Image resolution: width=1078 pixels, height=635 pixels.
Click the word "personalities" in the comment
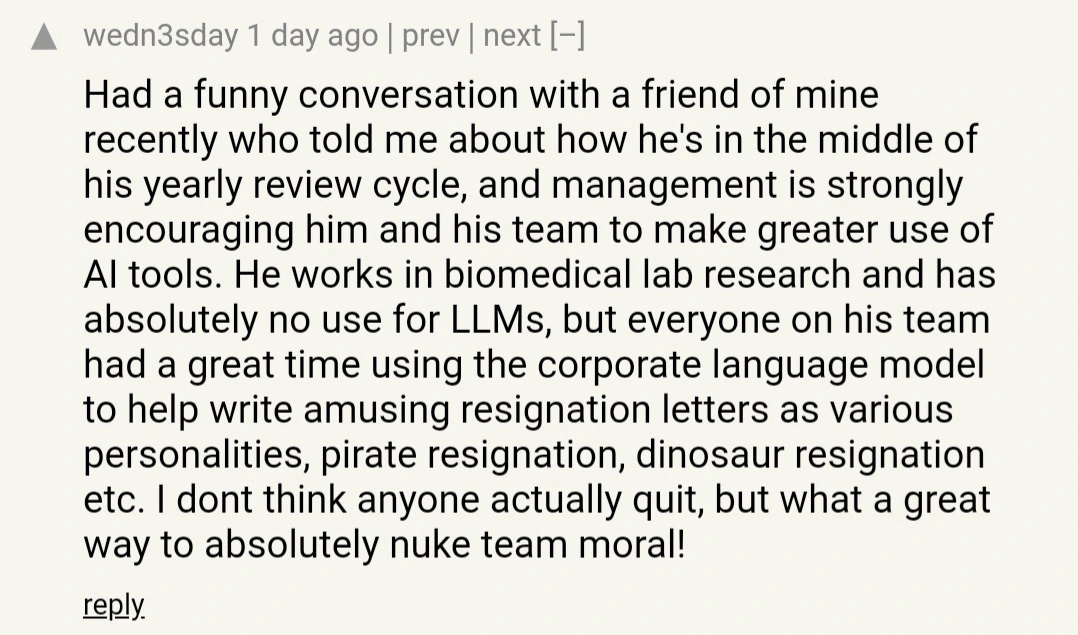tap(197, 456)
